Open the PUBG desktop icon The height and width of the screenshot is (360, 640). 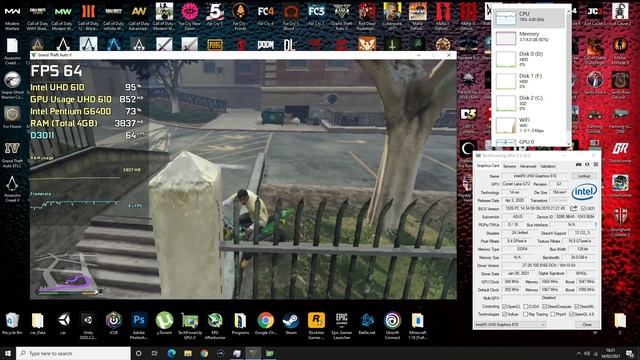tap(215, 44)
